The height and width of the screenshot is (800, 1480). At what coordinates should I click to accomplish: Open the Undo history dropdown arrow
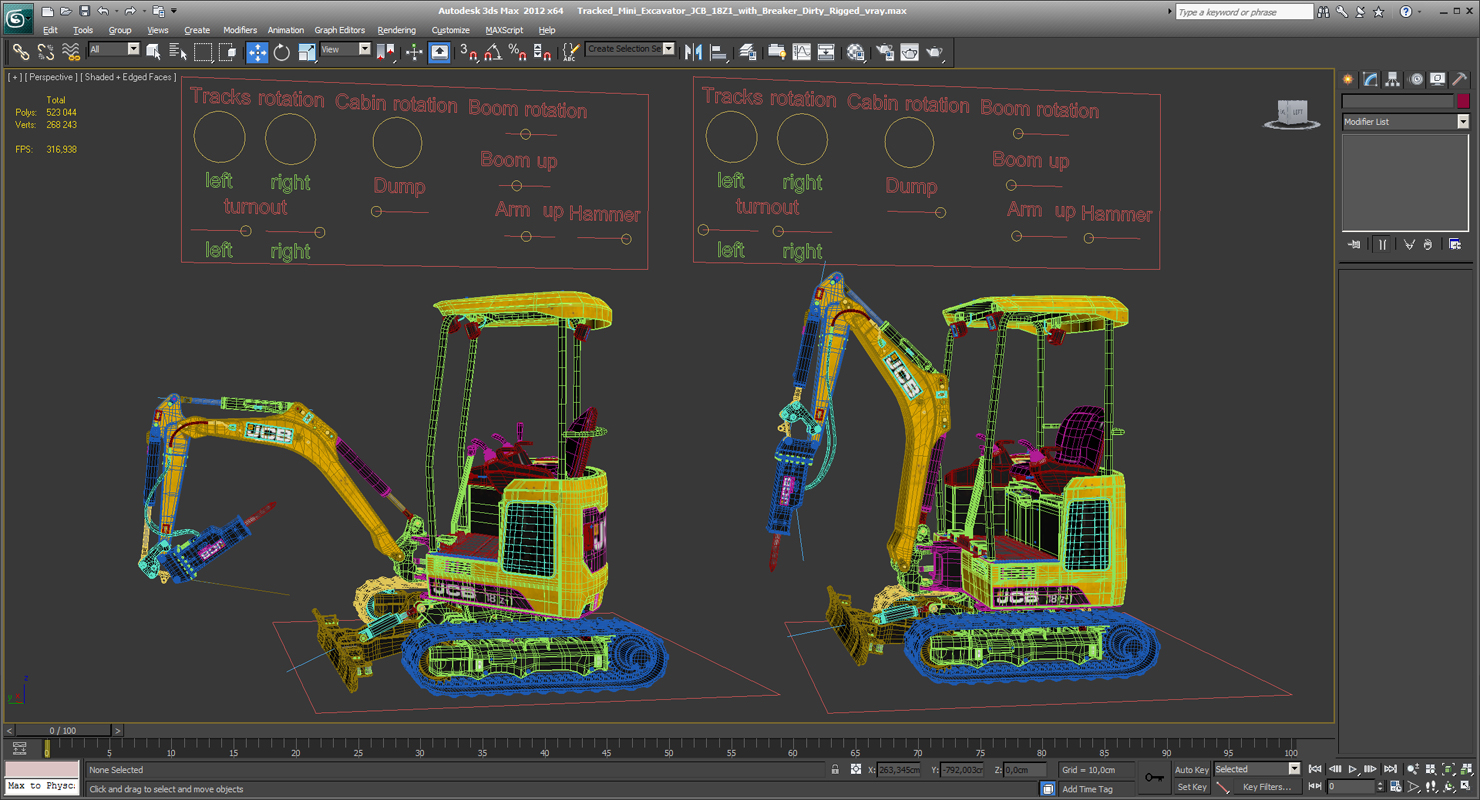[x=115, y=11]
